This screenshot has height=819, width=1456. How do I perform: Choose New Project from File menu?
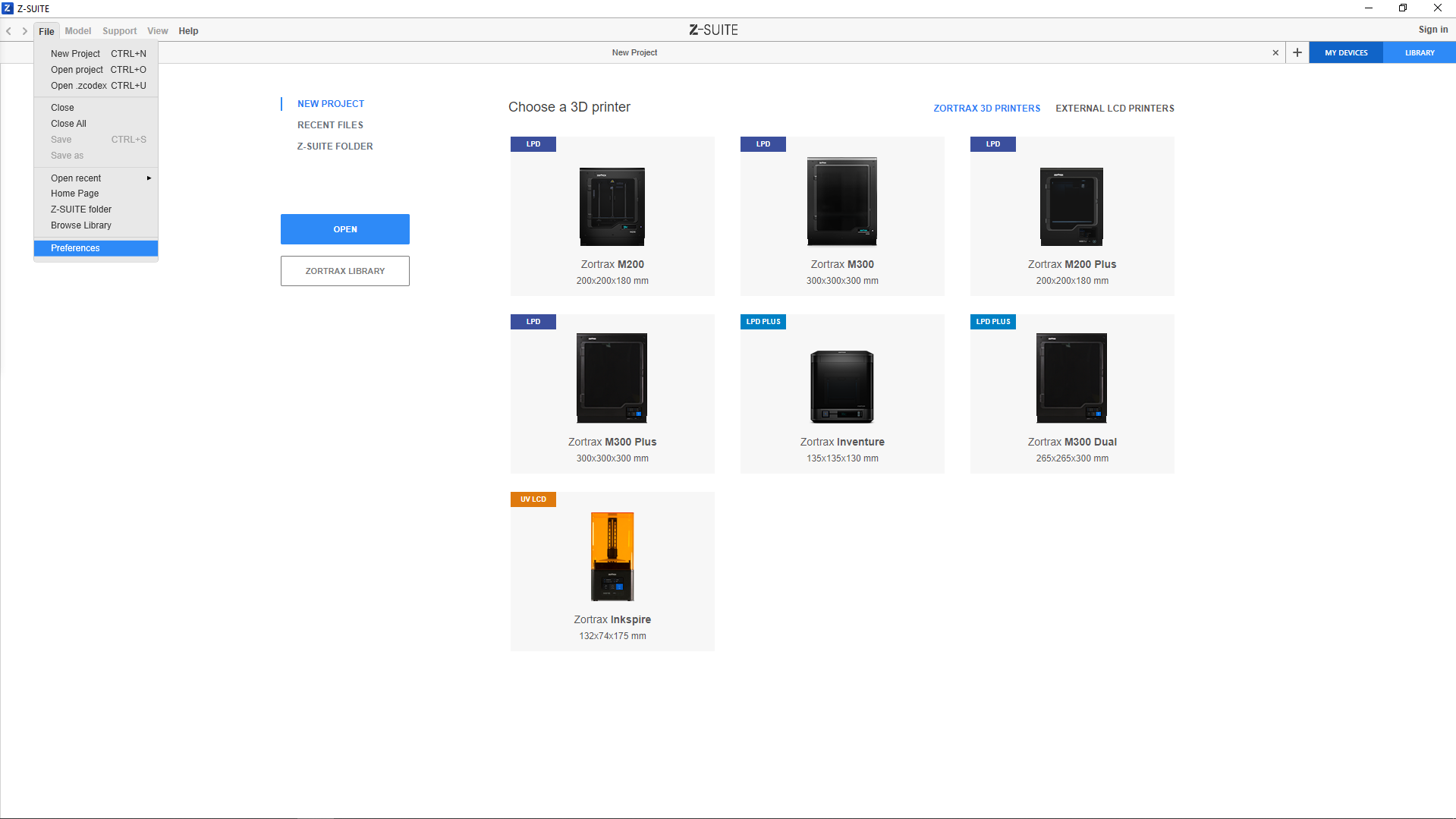(x=96, y=54)
